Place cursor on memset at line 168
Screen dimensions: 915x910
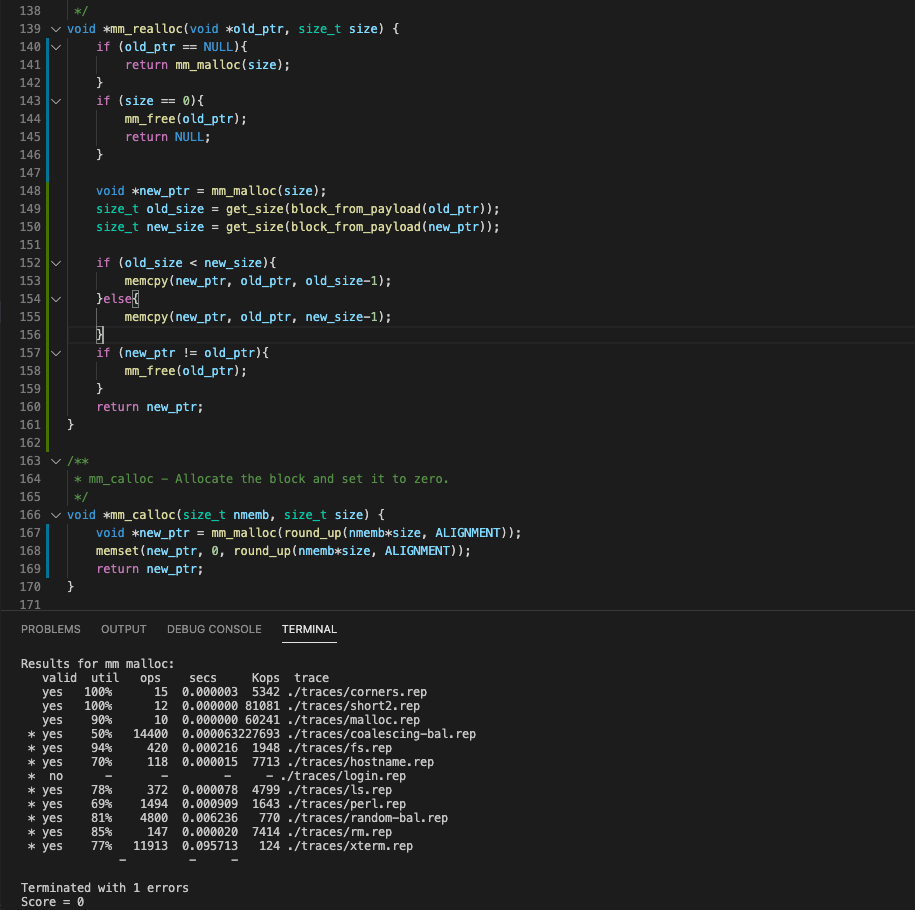click(x=117, y=551)
